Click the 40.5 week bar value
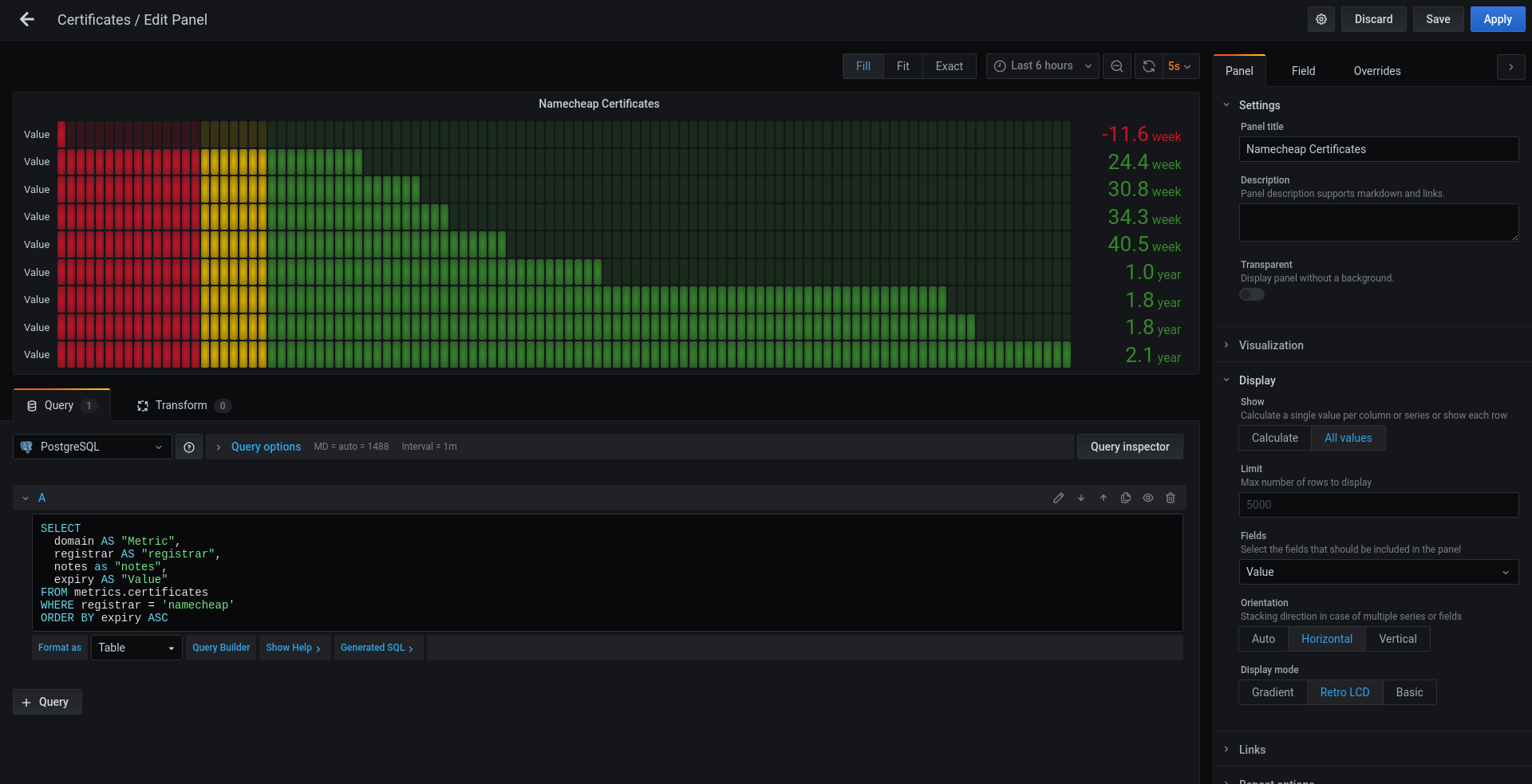This screenshot has height=784, width=1532. pyautogui.click(x=1144, y=245)
